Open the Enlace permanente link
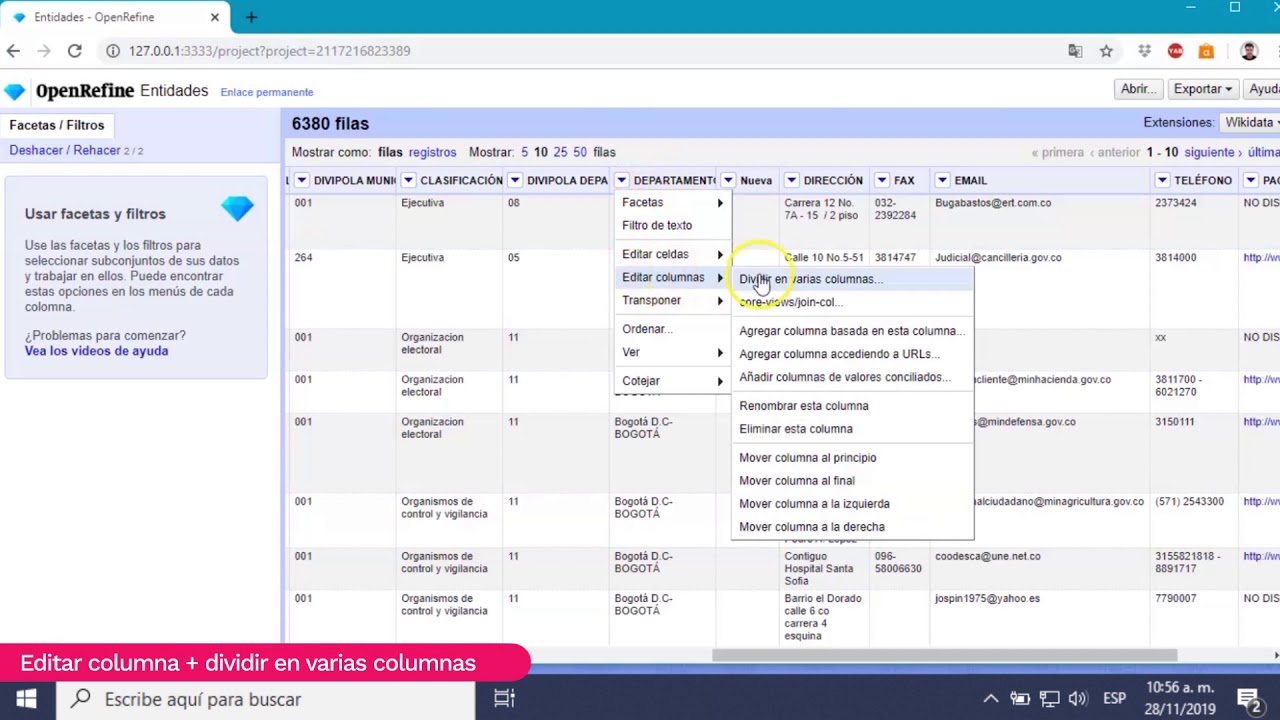Image resolution: width=1280 pixels, height=720 pixels. [x=267, y=92]
